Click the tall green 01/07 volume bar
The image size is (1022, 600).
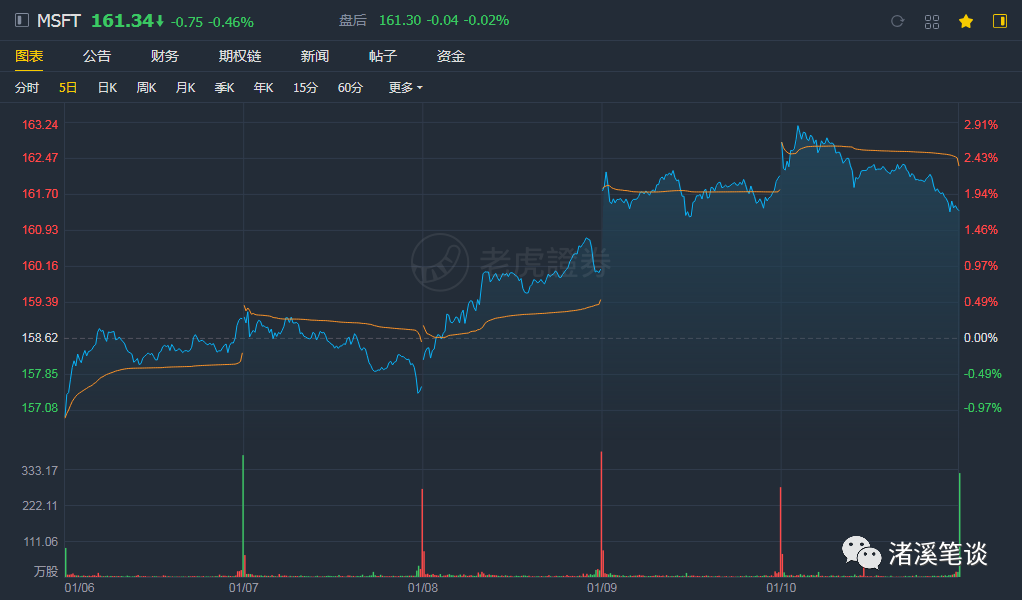(243, 516)
